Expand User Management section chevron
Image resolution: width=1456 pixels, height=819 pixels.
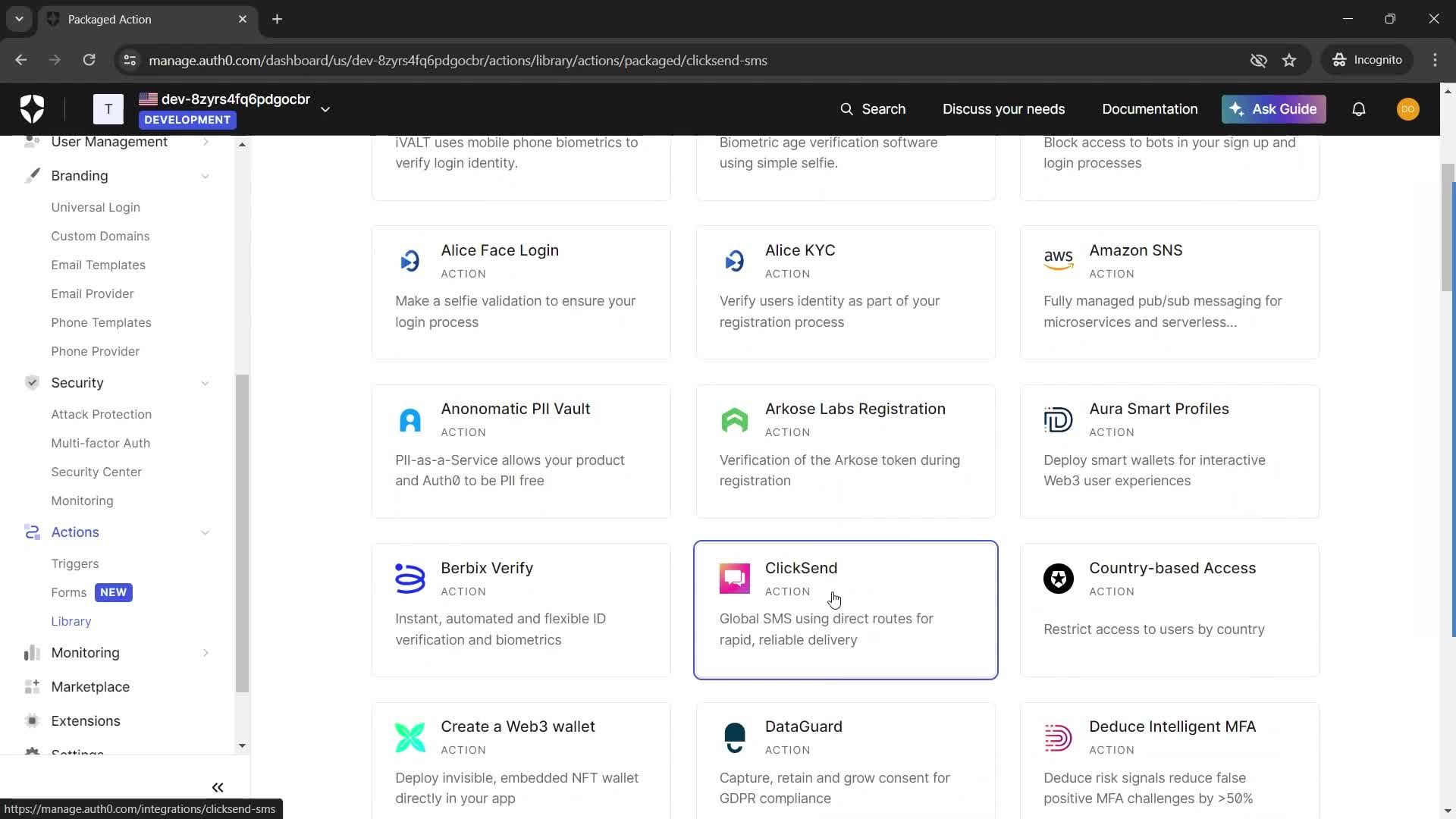click(x=206, y=142)
